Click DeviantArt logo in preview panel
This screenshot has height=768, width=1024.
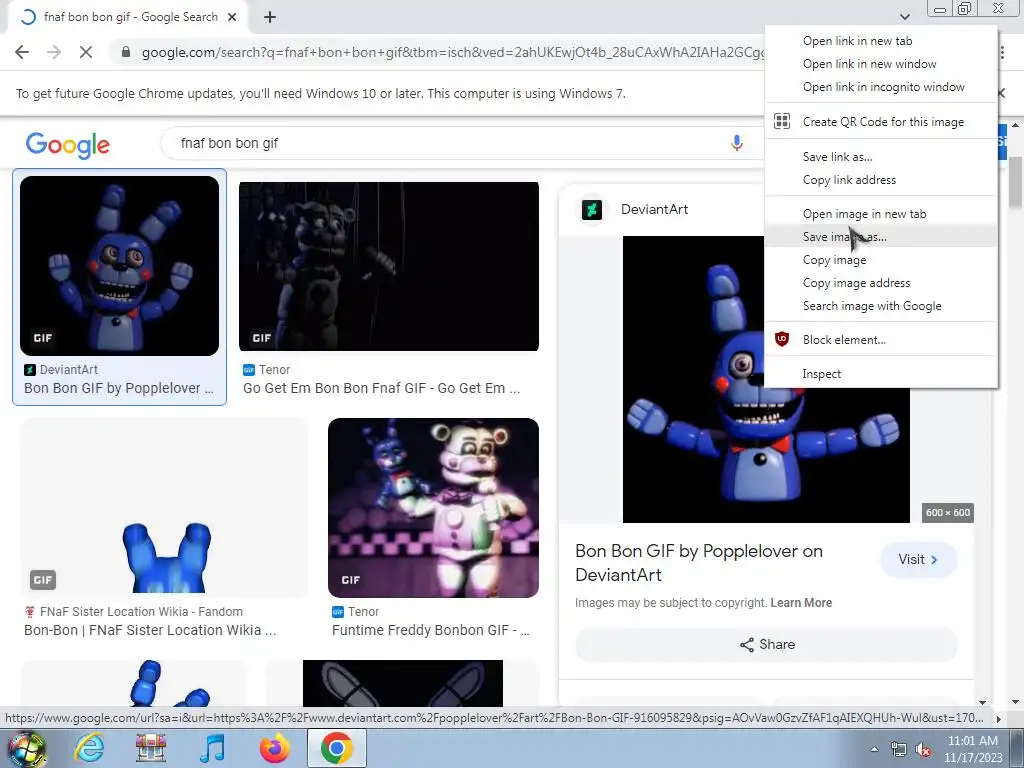(592, 210)
